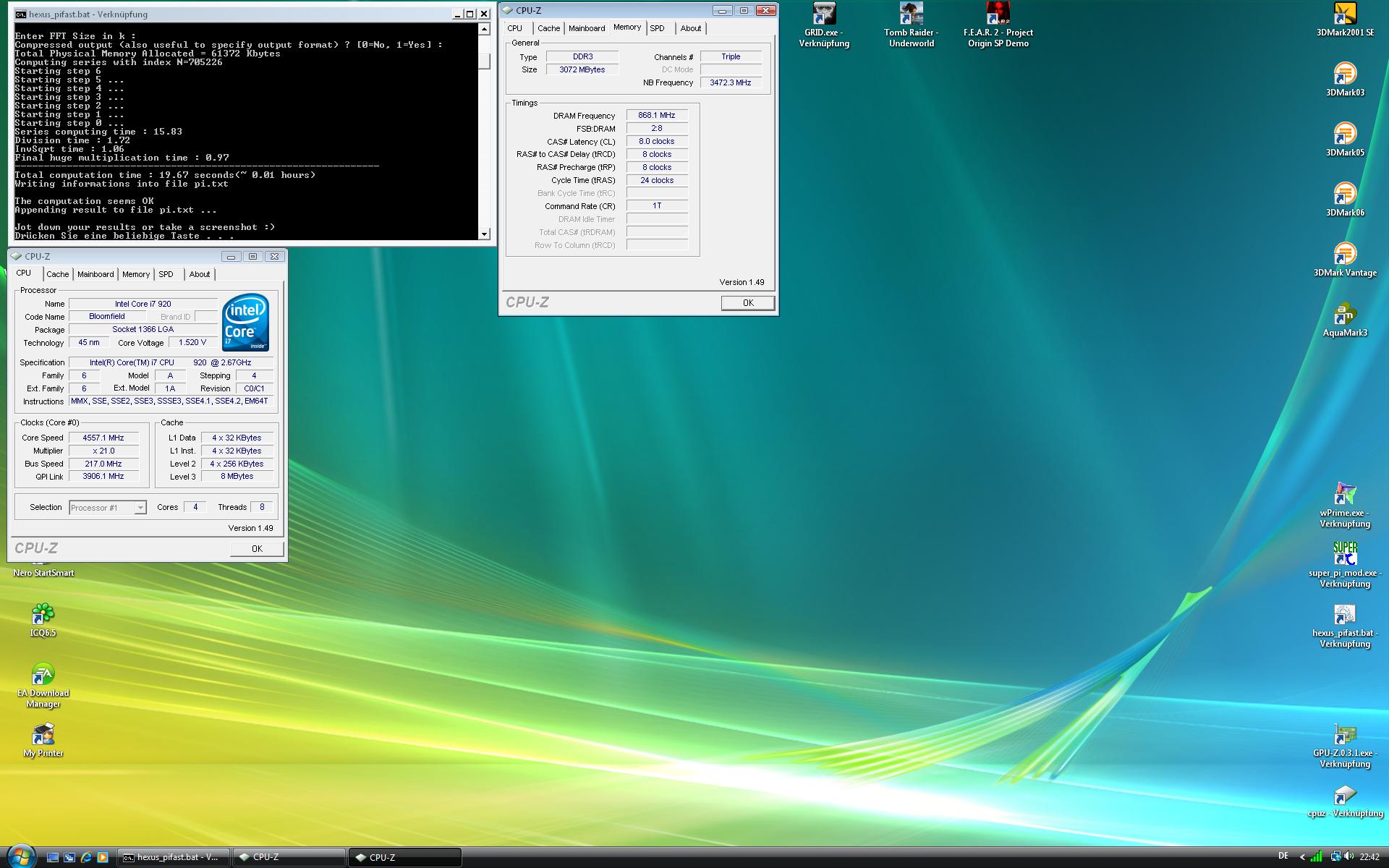Open Cache tab in memory CPU-Z window
The image size is (1389, 868).
pyautogui.click(x=549, y=28)
